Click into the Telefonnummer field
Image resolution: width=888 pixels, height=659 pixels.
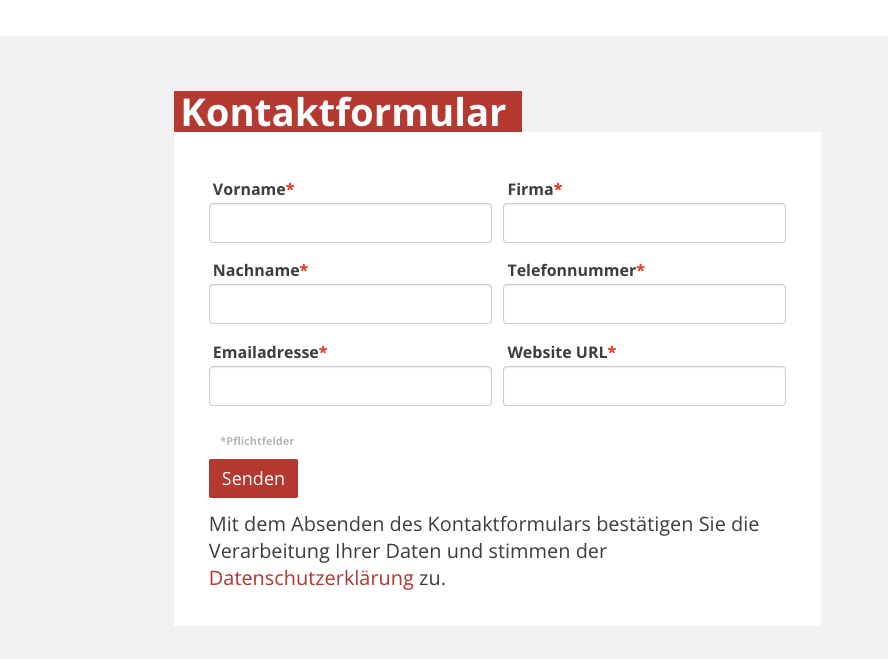(644, 304)
